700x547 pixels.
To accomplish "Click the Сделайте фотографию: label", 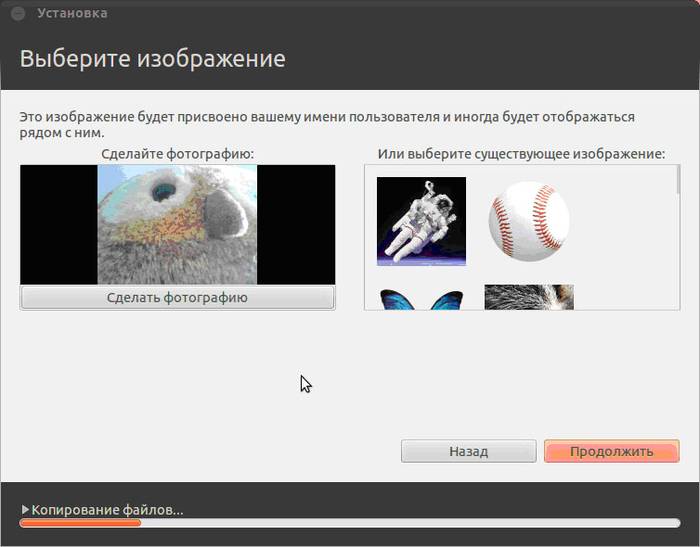I will pos(177,154).
